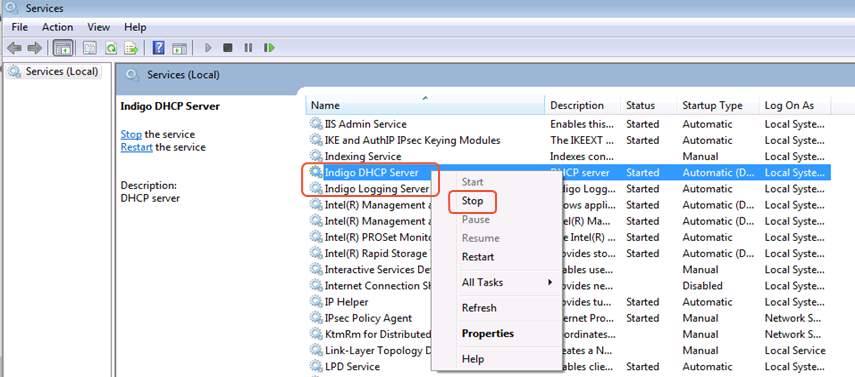This screenshot has height=377, width=855.
Task: Select the LPD Service row
Action: click(569, 366)
